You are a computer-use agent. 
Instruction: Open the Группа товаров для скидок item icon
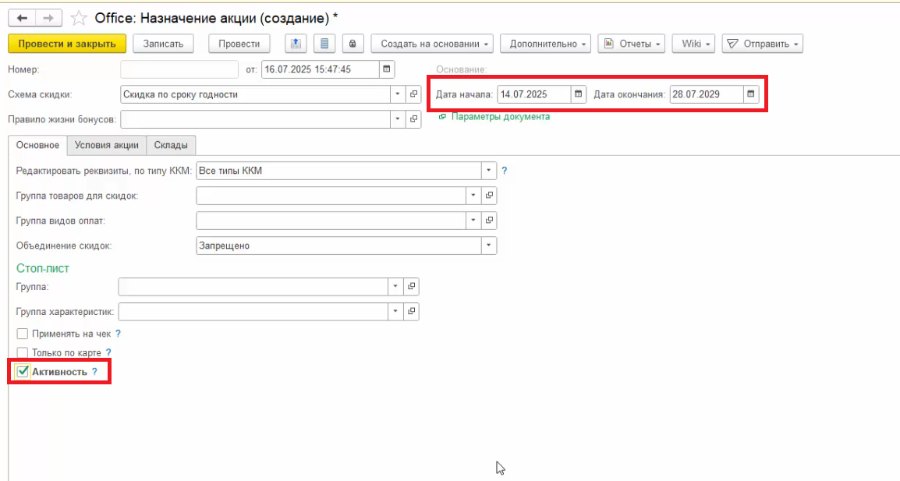(489, 196)
